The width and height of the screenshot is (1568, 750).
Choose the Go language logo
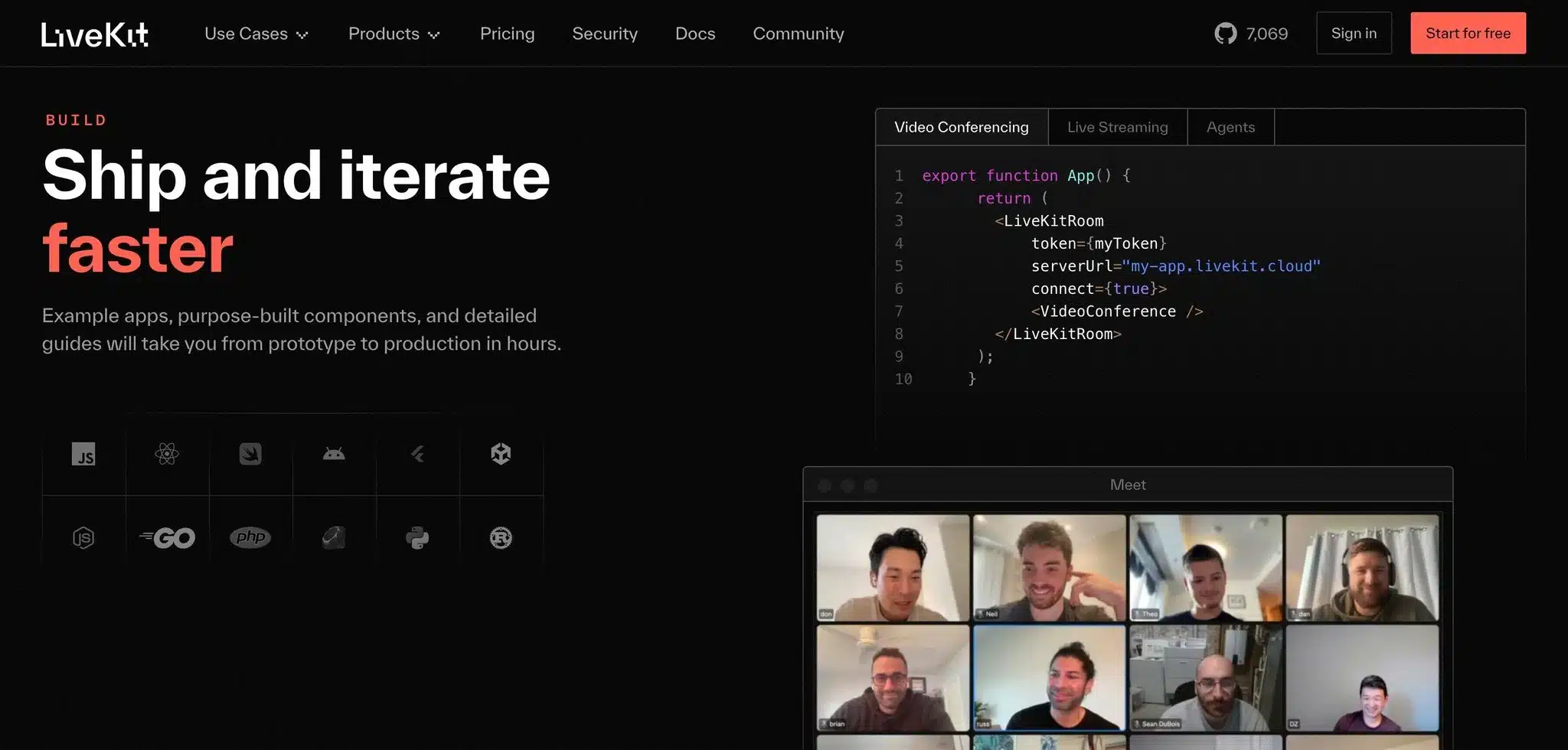pos(167,538)
